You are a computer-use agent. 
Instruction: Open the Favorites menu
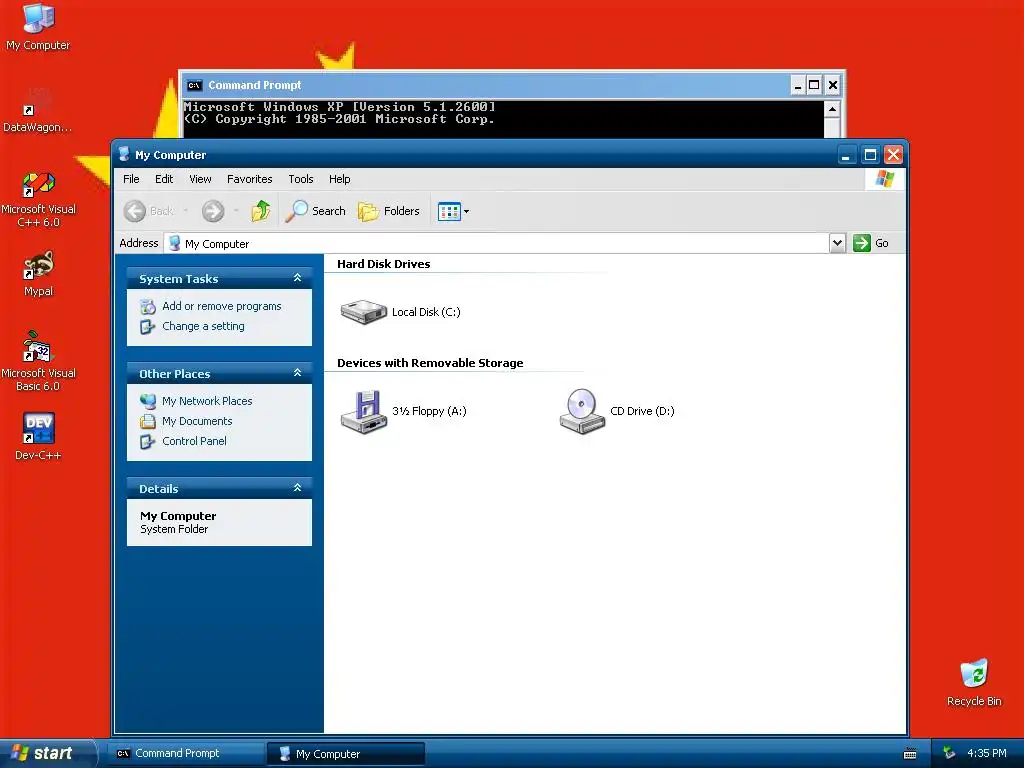[249, 179]
